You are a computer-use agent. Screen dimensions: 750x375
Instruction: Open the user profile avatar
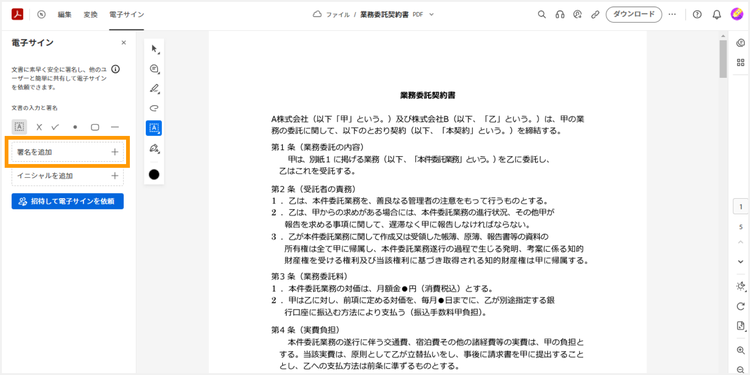click(x=737, y=14)
